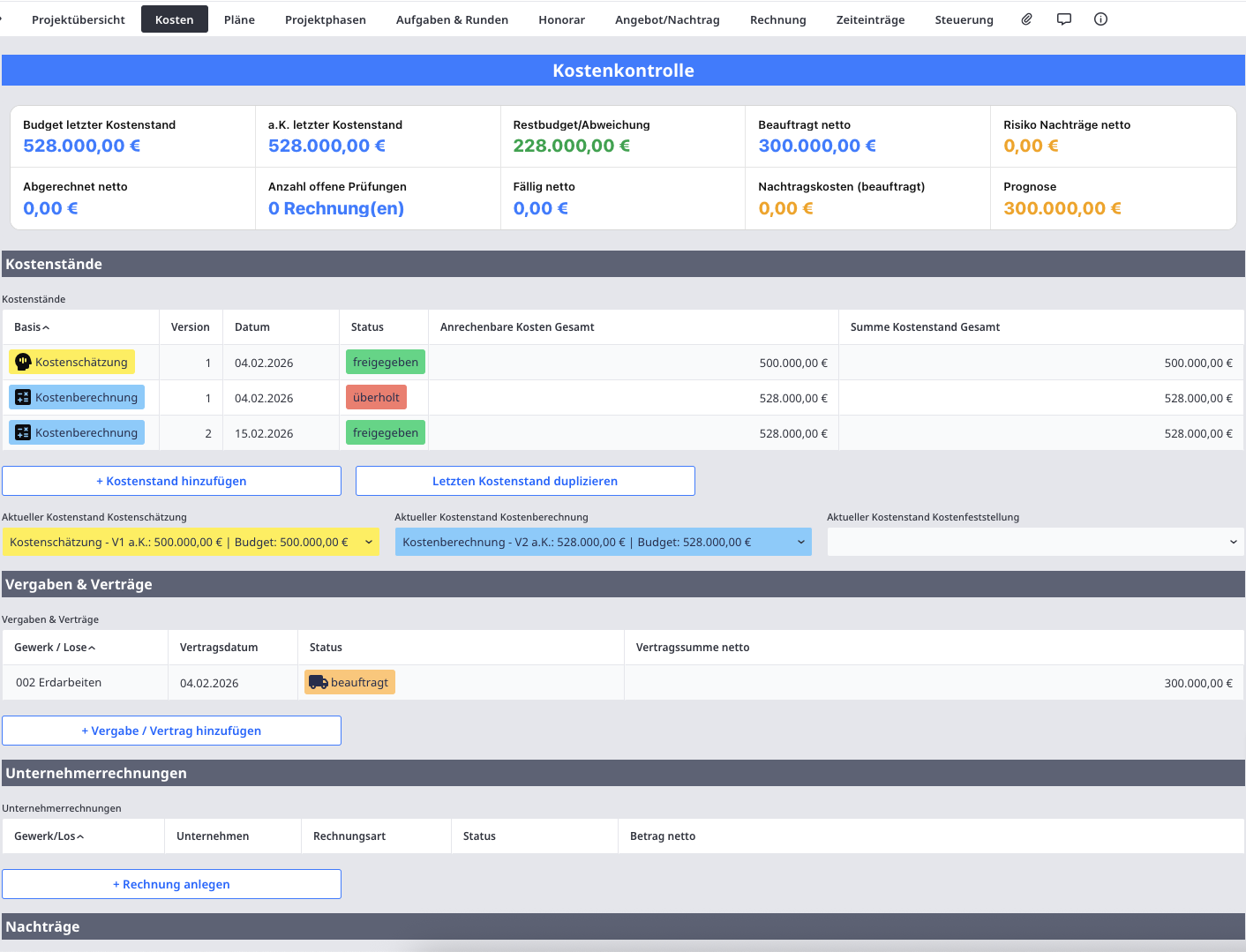Open the paperclip attachments icon
The height and width of the screenshot is (952, 1246).
tap(1026, 19)
